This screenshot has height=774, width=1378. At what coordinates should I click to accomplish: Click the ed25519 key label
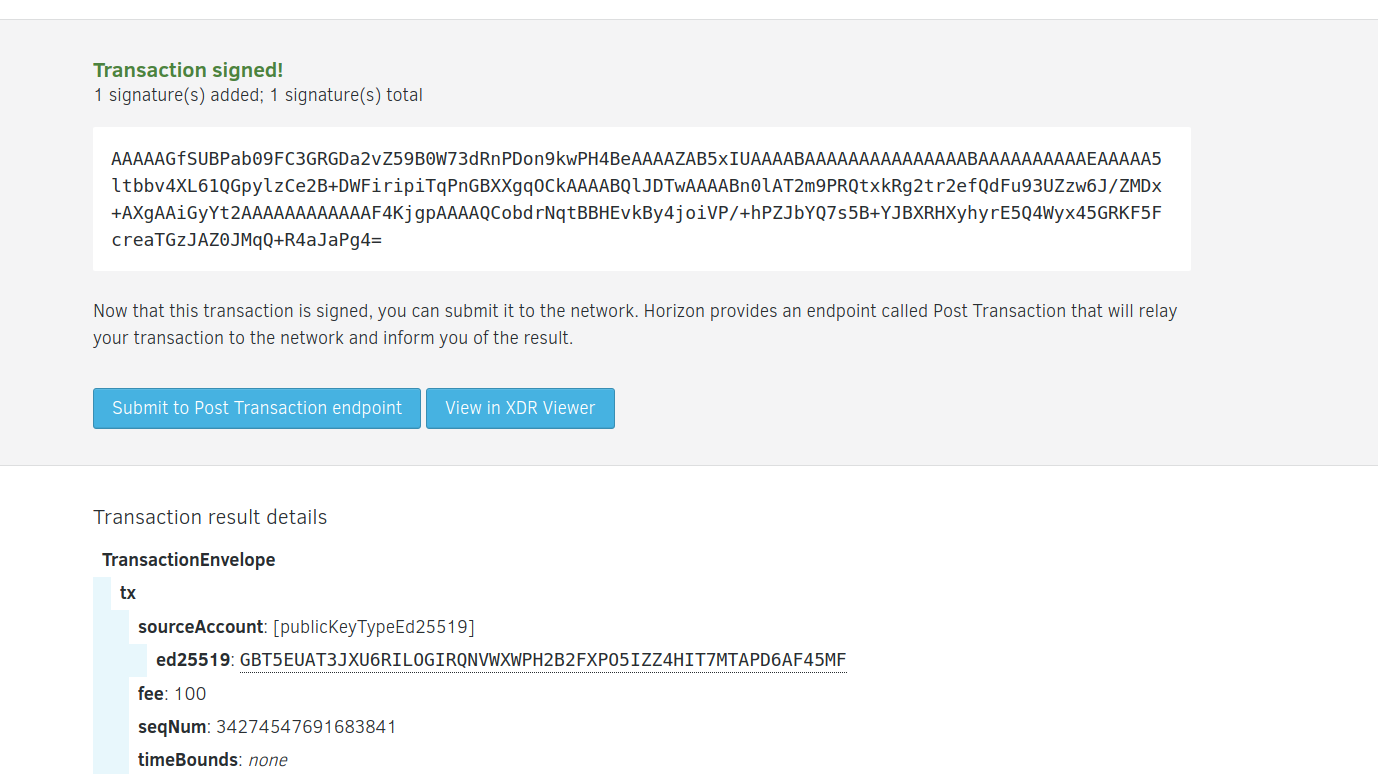[193, 660]
